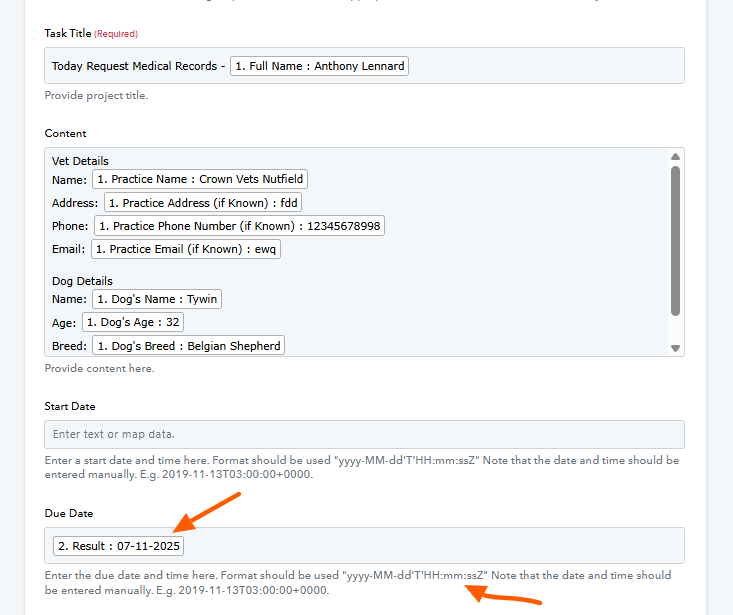Select the Full Name : Anthony Lennard tag

[x=319, y=66]
